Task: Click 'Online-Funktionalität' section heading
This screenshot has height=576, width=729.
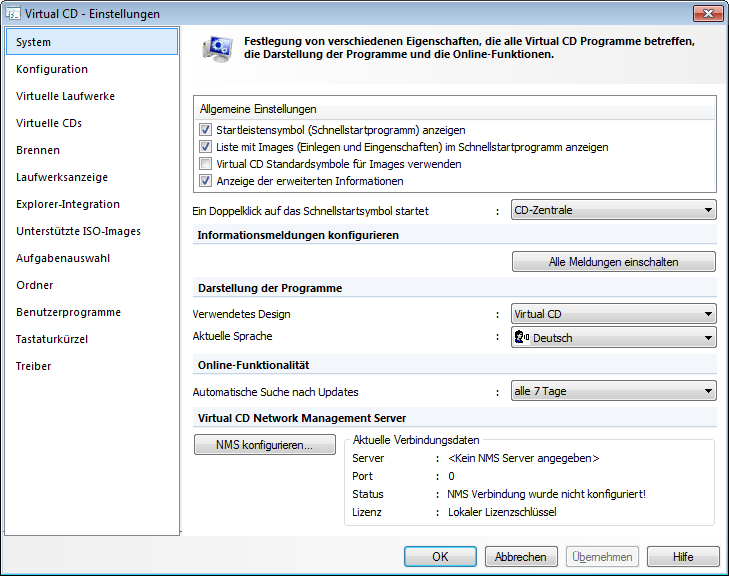Action: (x=253, y=365)
